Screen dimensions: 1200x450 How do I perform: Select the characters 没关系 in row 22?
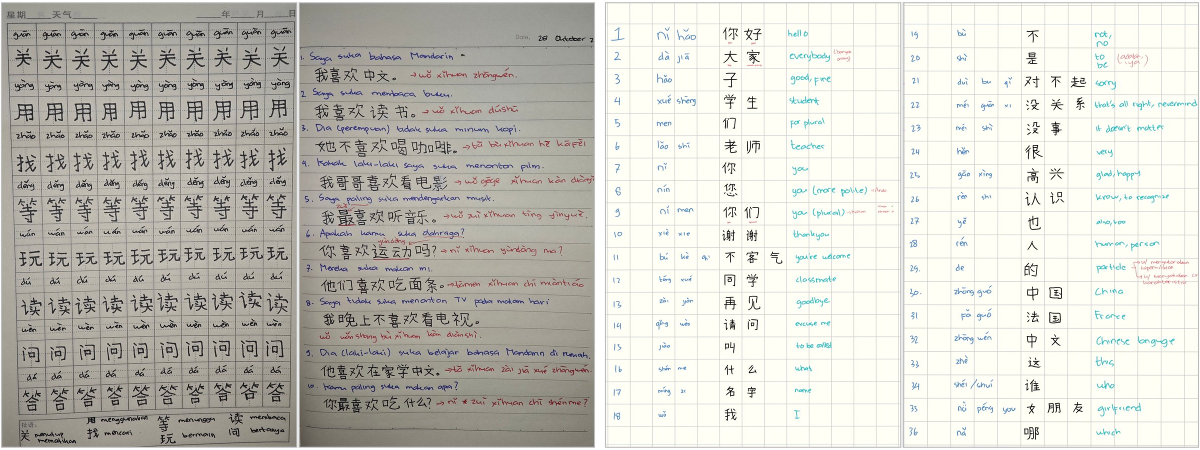coord(1054,105)
